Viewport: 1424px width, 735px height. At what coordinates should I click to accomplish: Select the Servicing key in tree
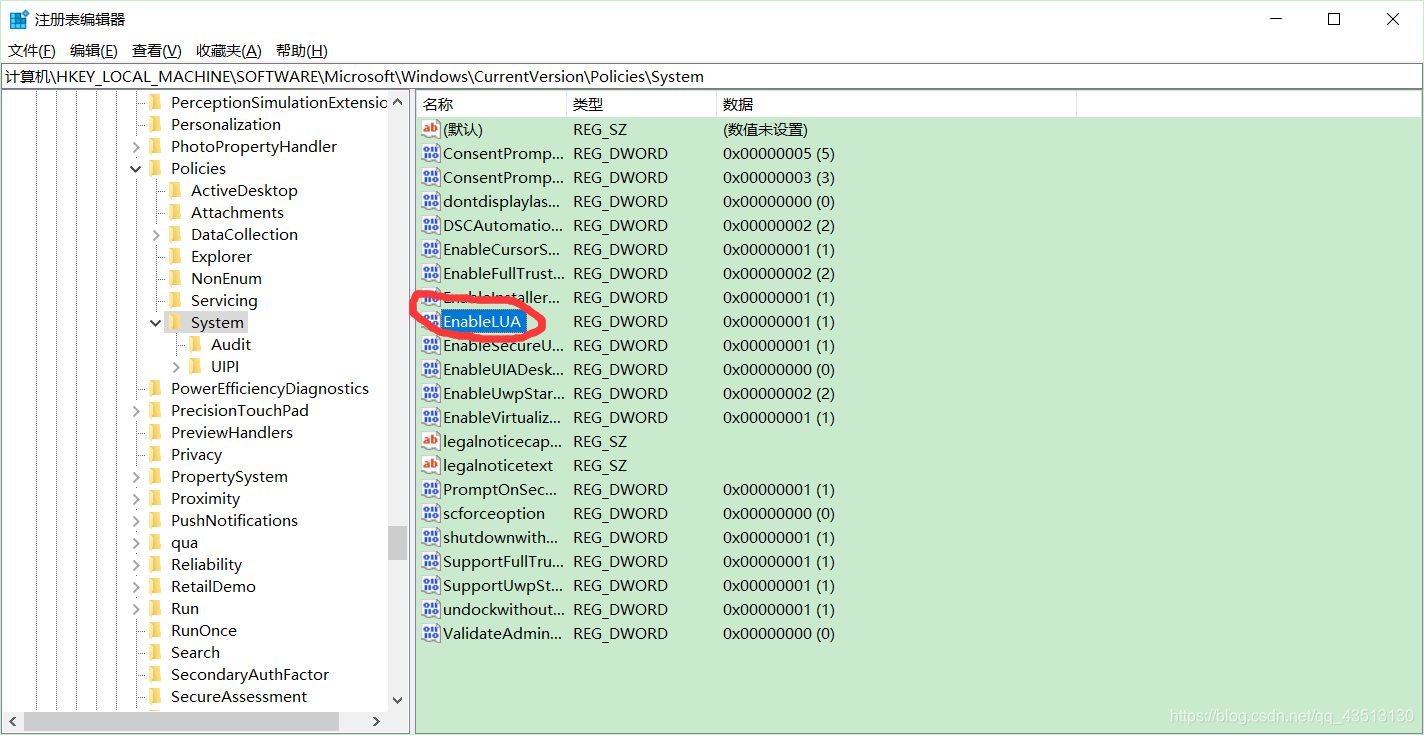tap(224, 300)
